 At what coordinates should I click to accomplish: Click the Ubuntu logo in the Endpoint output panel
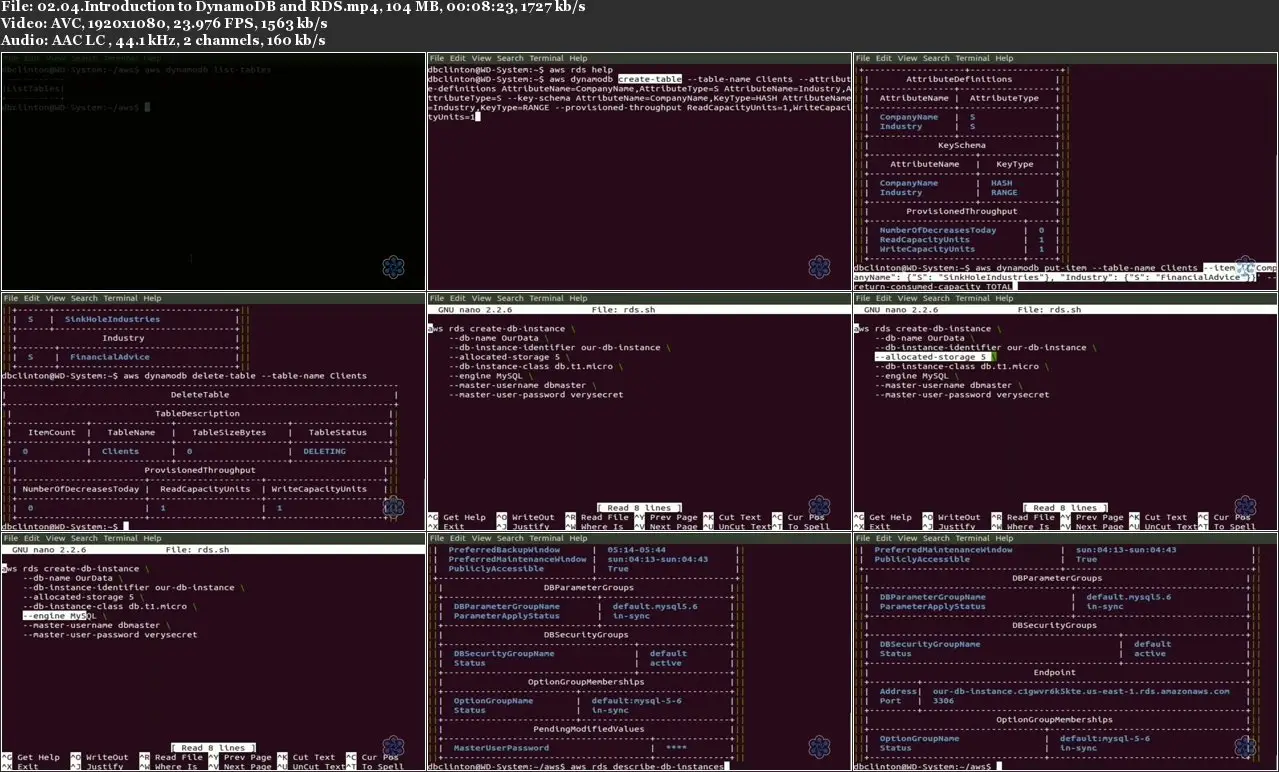[1245, 745]
